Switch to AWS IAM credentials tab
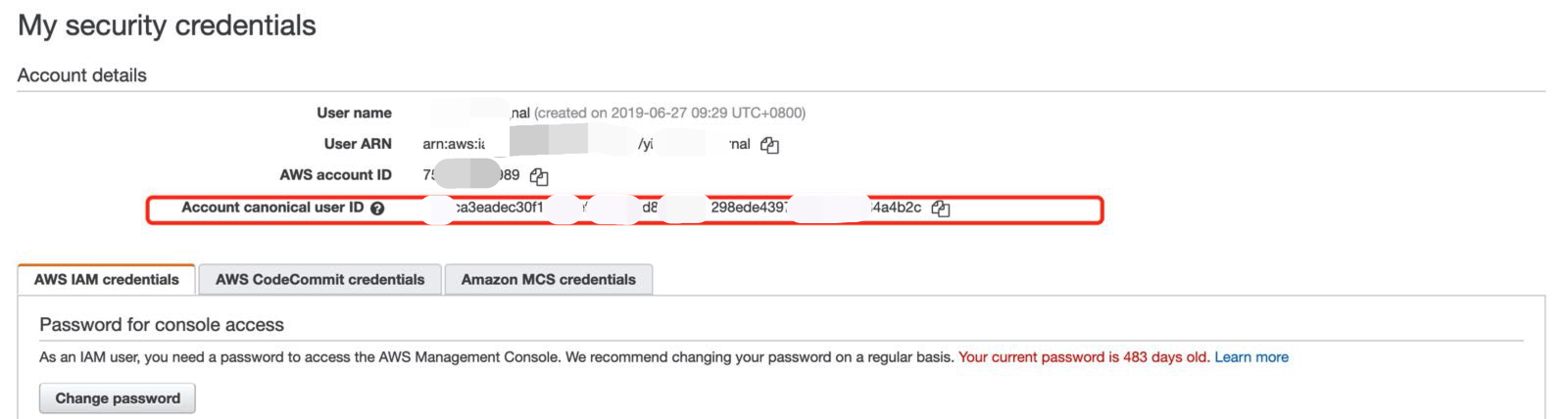The height and width of the screenshot is (419, 1568). 107,279
